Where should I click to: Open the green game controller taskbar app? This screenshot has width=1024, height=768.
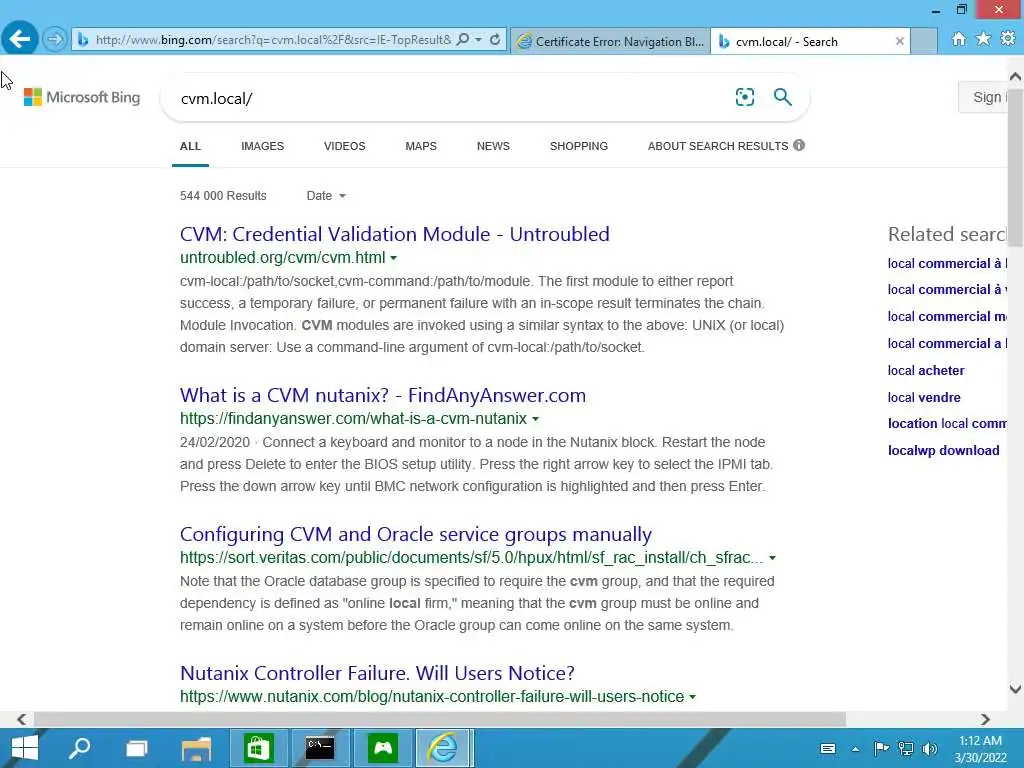[x=383, y=748]
